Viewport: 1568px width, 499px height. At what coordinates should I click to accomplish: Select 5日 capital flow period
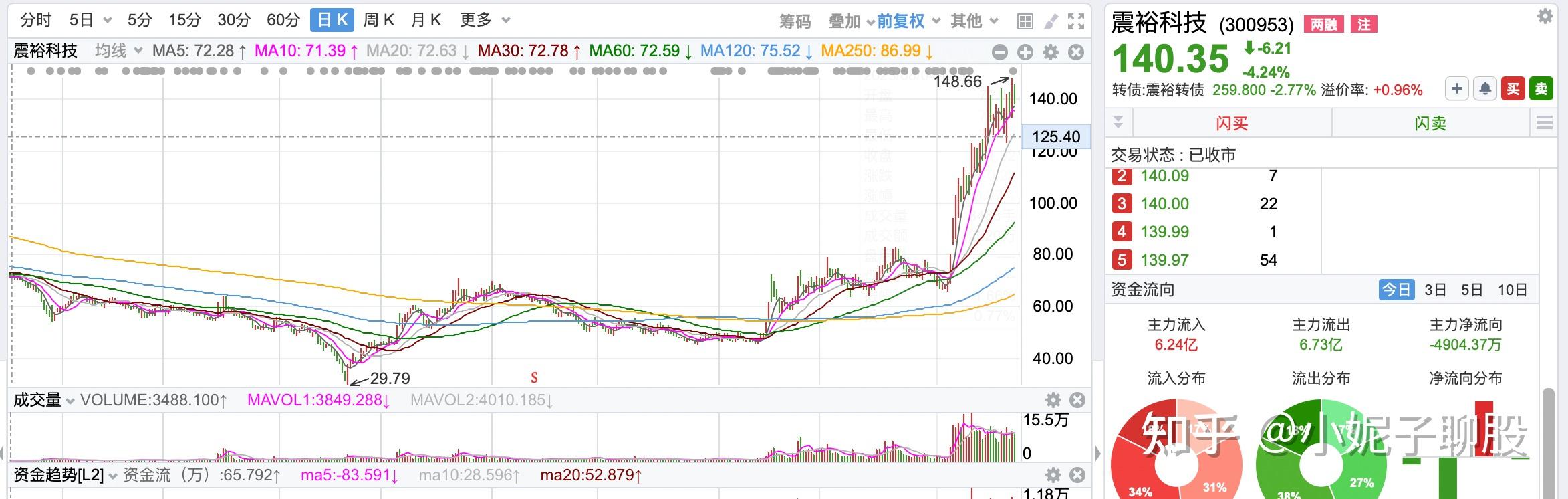1472,290
